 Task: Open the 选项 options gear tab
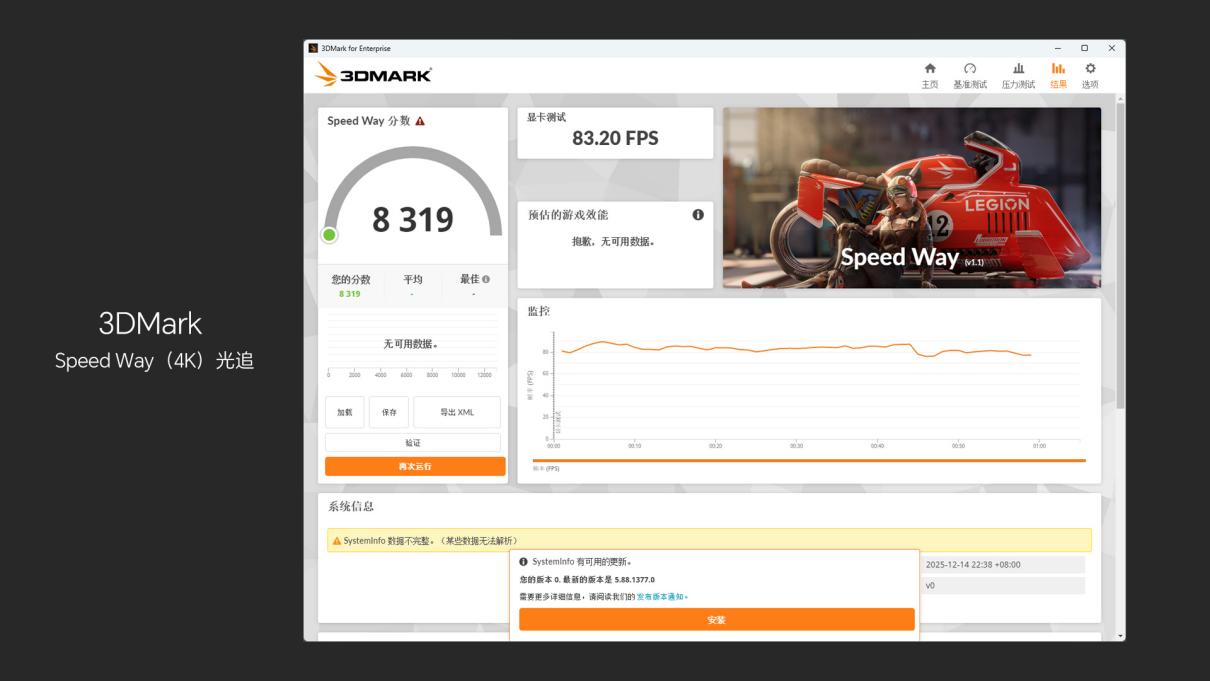coord(1090,75)
